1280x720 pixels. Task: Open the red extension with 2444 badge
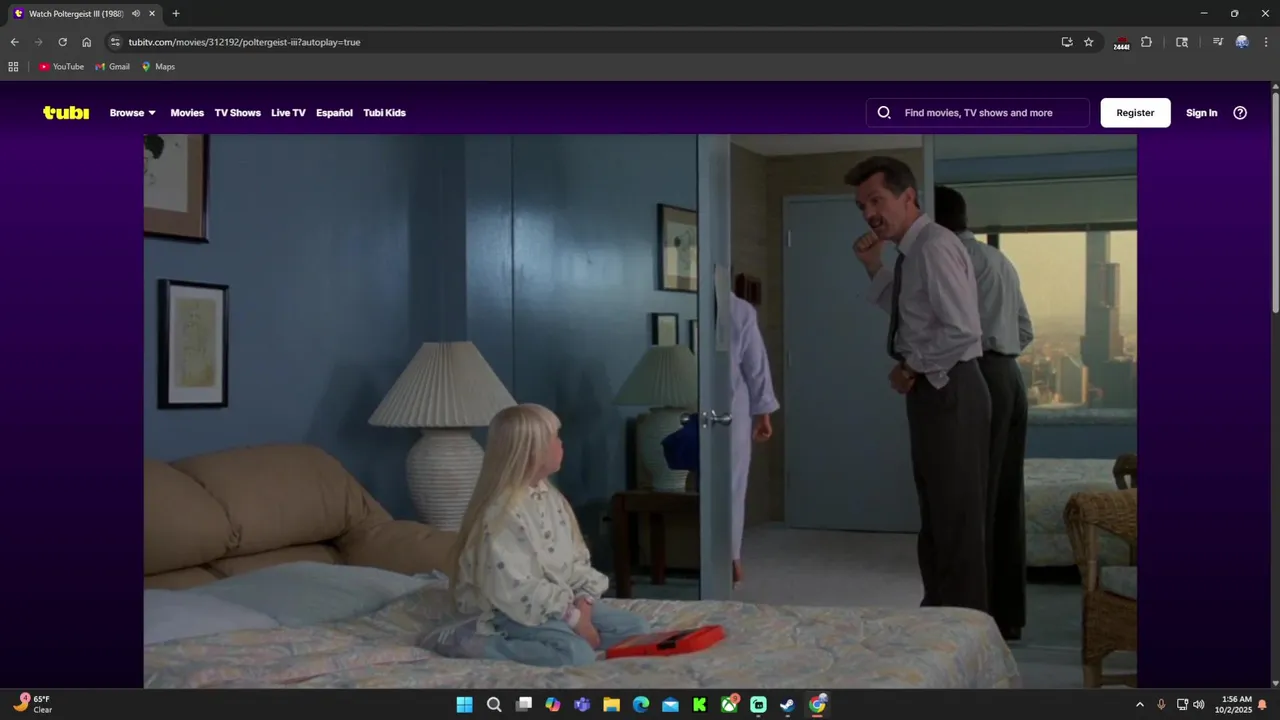point(1121,43)
